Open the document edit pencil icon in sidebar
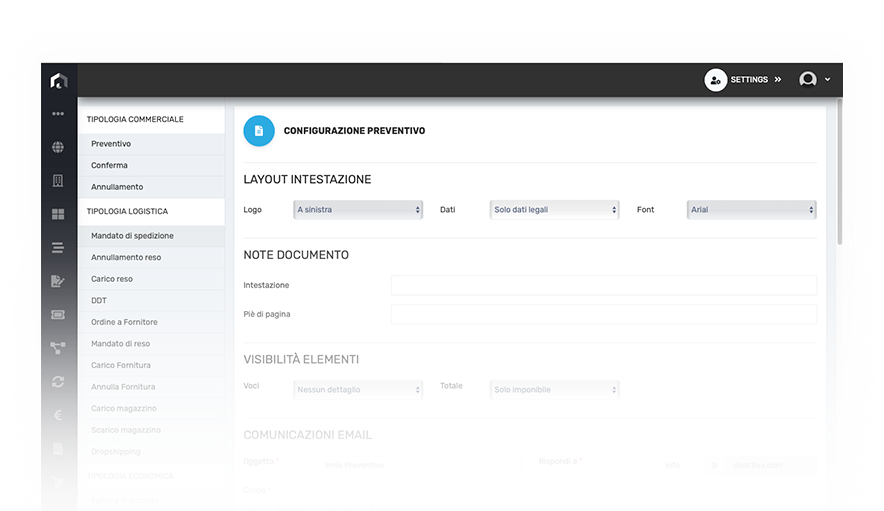 58,281
